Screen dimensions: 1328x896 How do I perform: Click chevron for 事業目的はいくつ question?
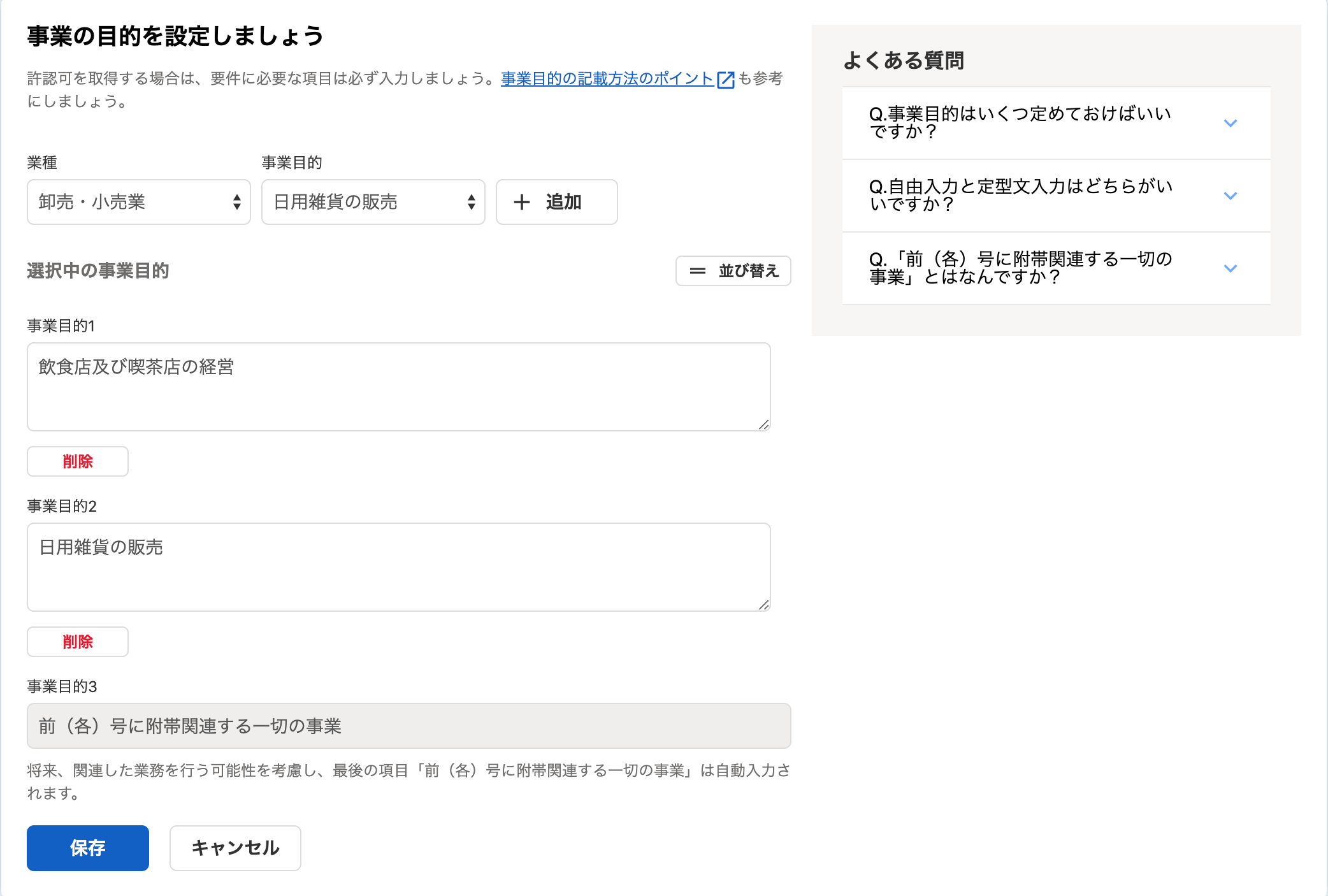tap(1231, 123)
